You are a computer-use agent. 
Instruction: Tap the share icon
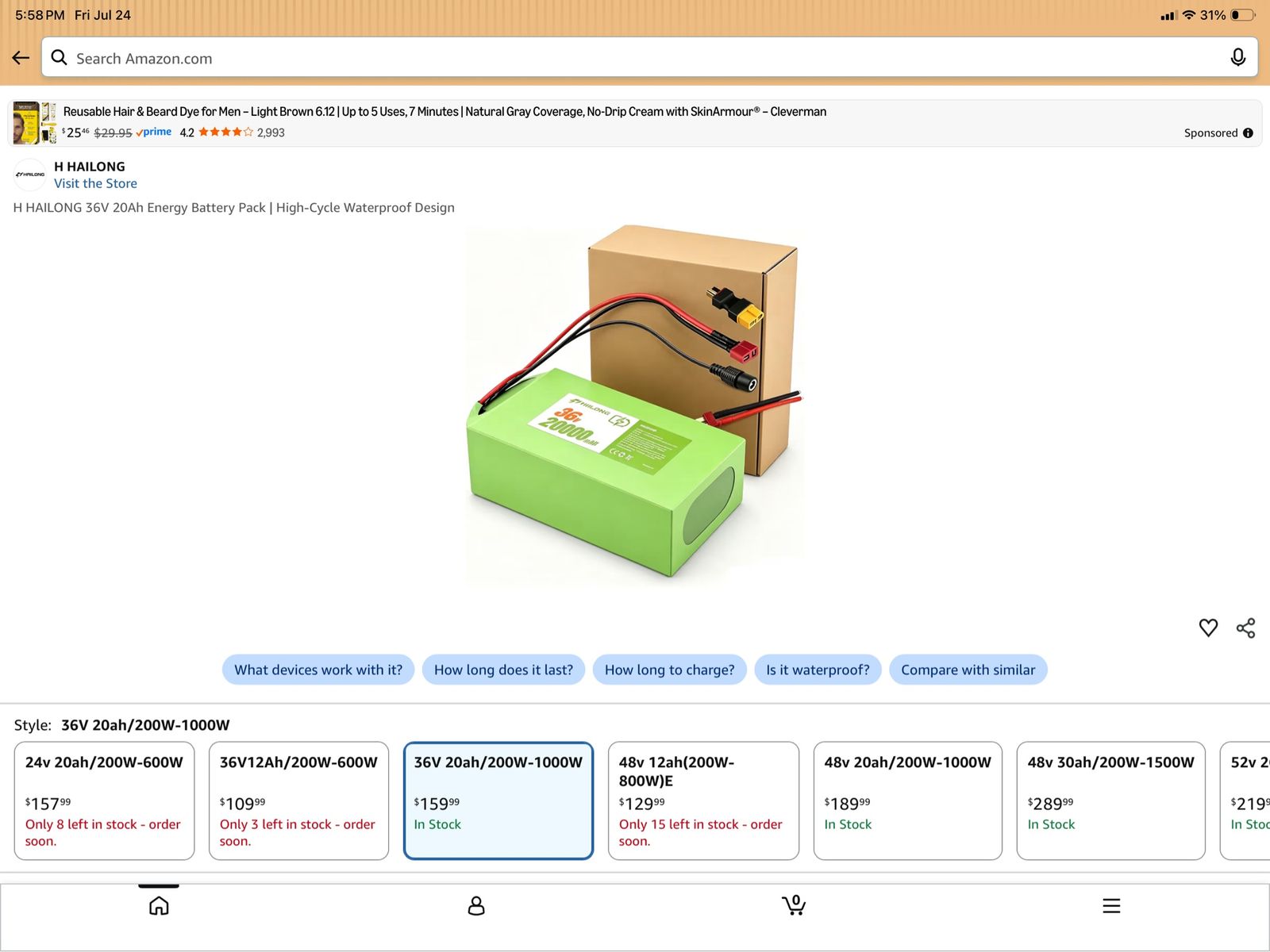1246,628
